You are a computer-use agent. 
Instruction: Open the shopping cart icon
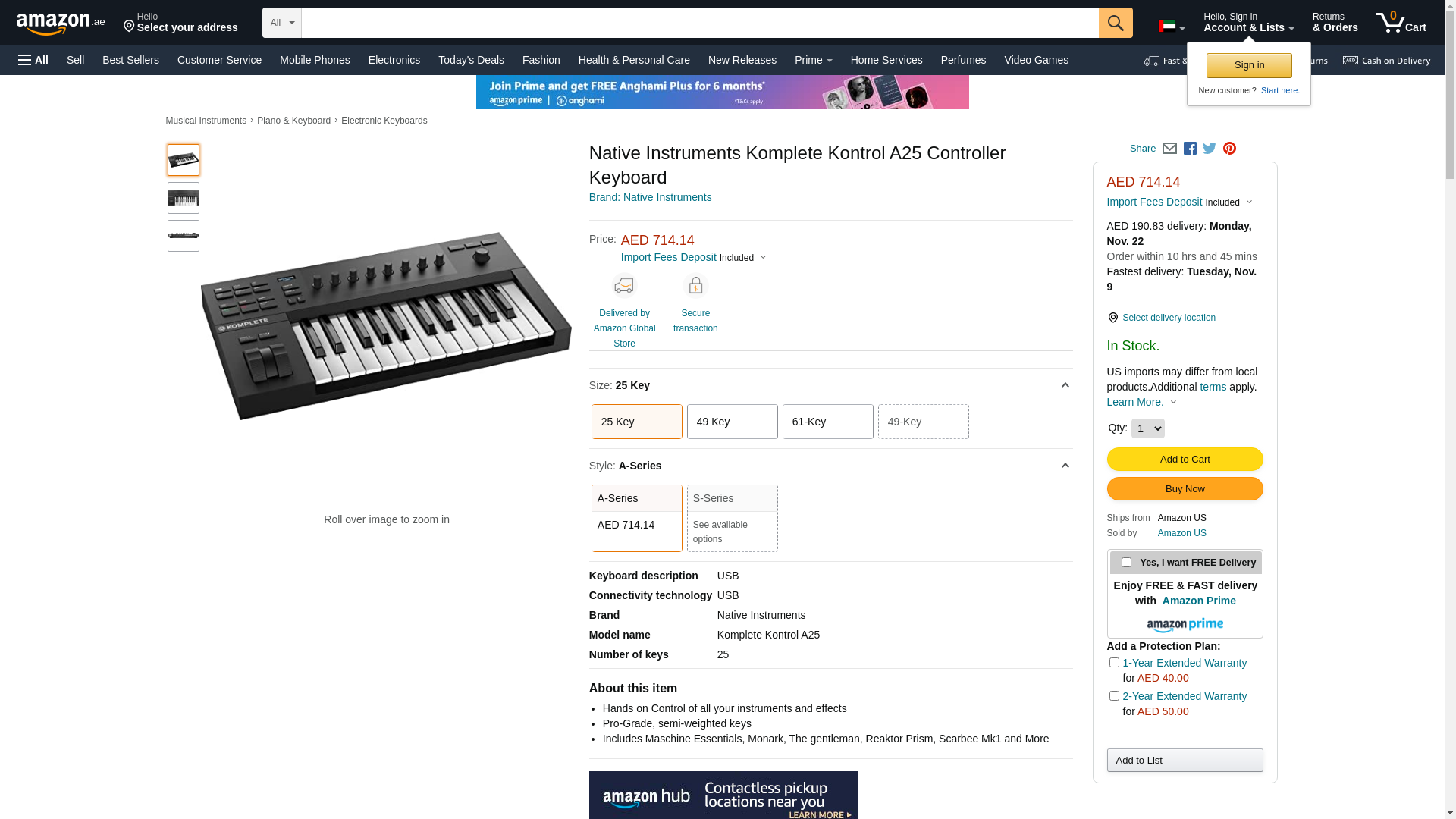click(x=1400, y=23)
